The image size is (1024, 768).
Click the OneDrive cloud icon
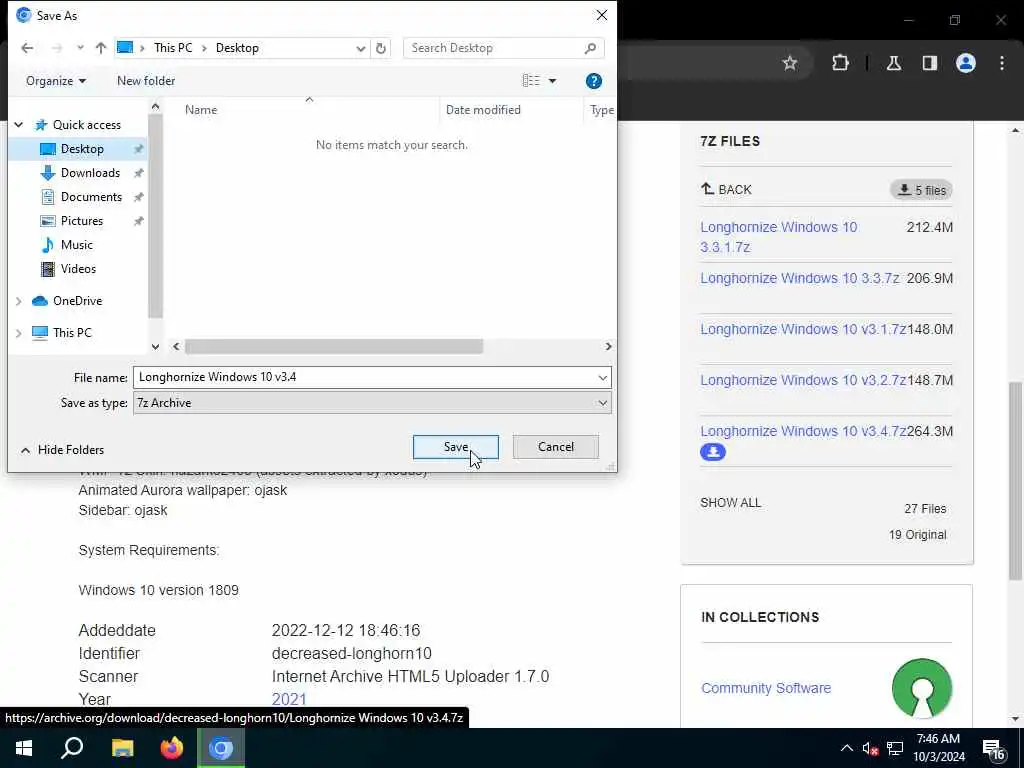(x=40, y=301)
